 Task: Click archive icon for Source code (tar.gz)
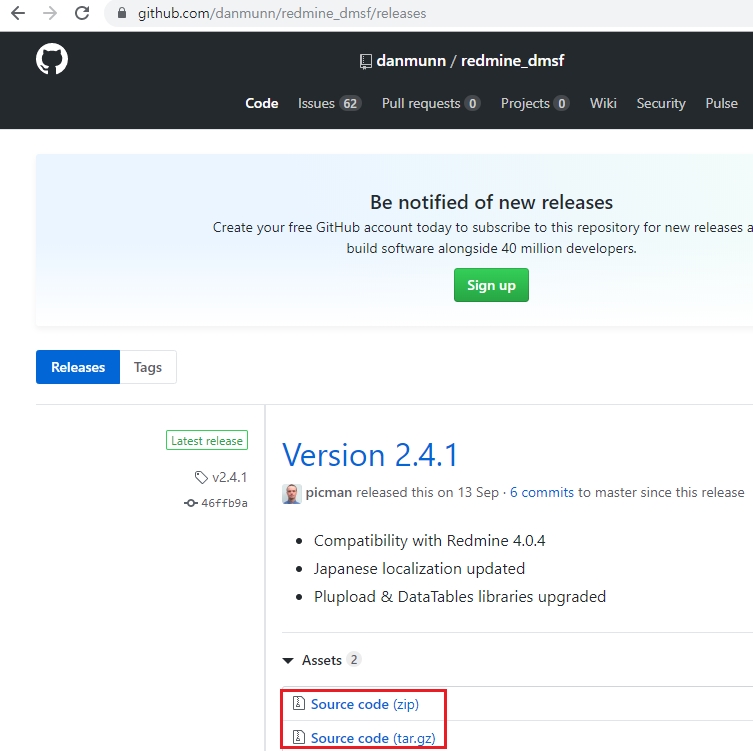pyautogui.click(x=299, y=737)
